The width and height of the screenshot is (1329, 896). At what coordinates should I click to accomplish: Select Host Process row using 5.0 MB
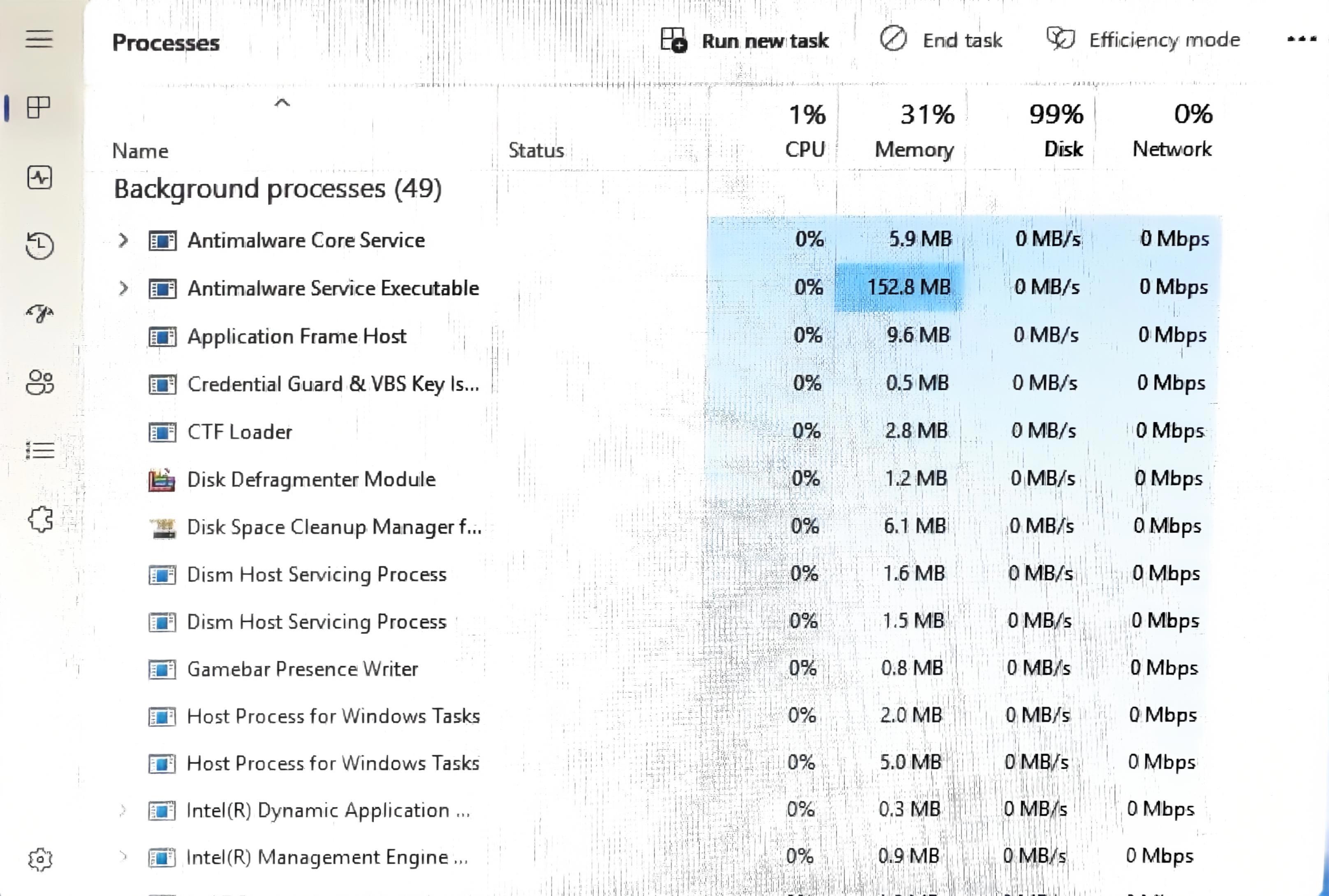tap(910, 762)
